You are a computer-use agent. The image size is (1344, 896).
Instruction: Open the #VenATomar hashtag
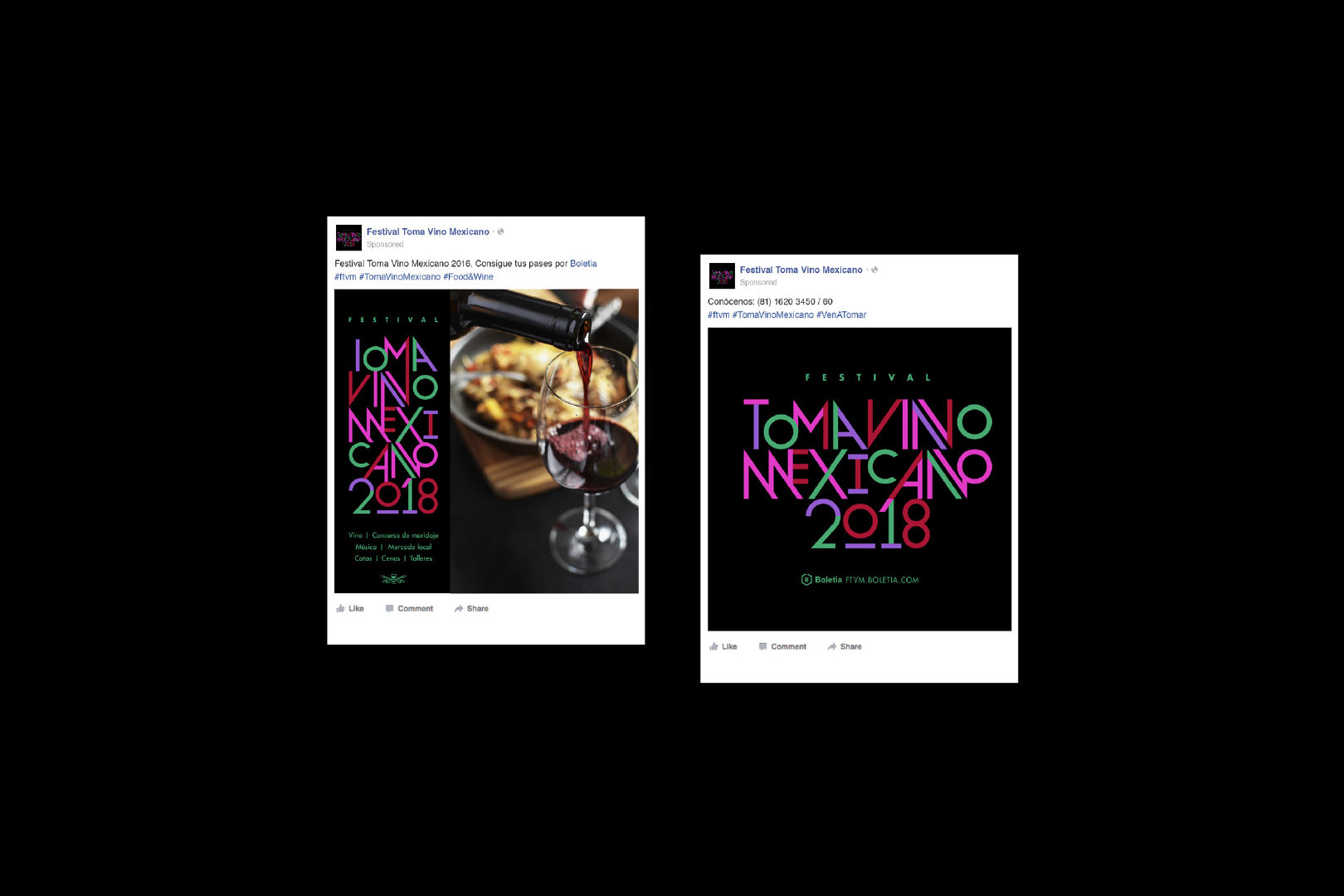pyautogui.click(x=841, y=314)
